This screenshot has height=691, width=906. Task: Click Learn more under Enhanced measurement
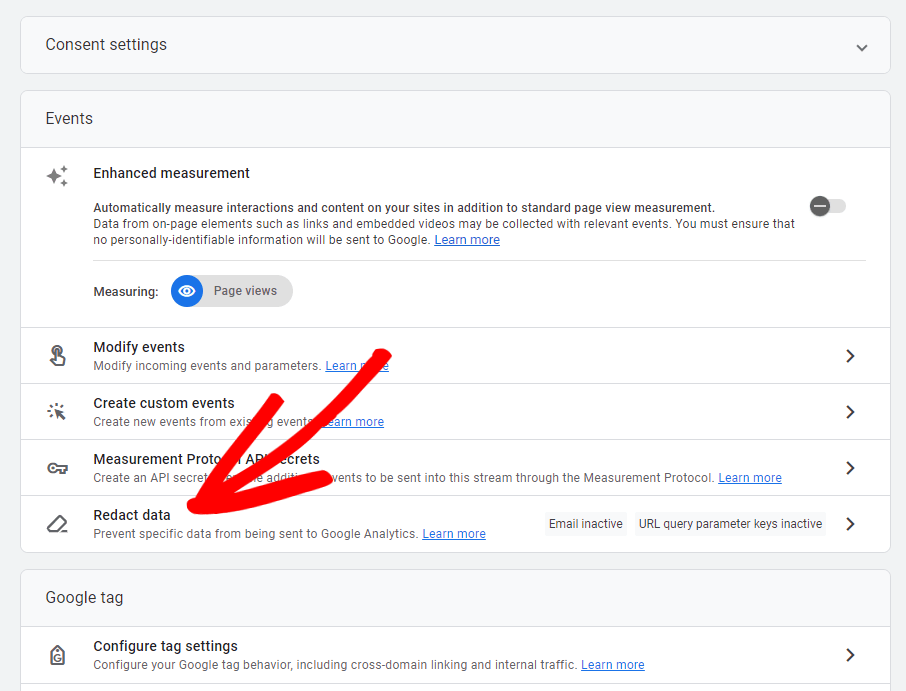(466, 239)
